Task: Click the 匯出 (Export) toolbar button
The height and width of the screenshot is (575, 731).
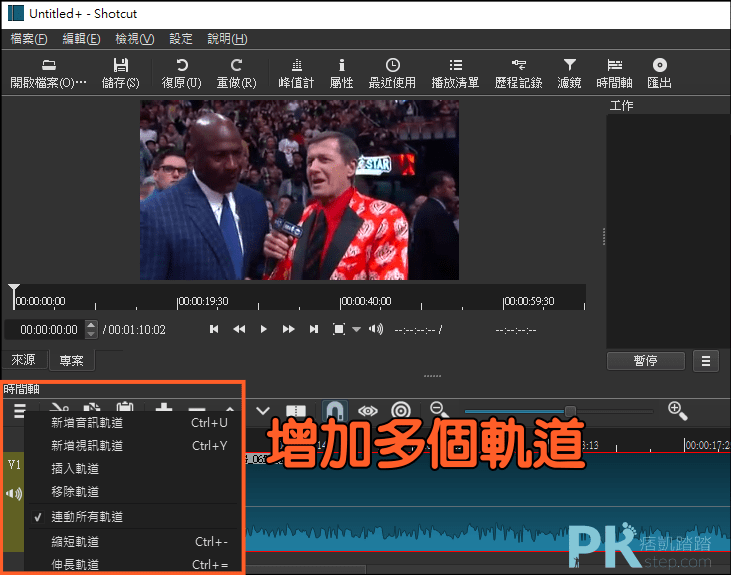Action: (659, 74)
